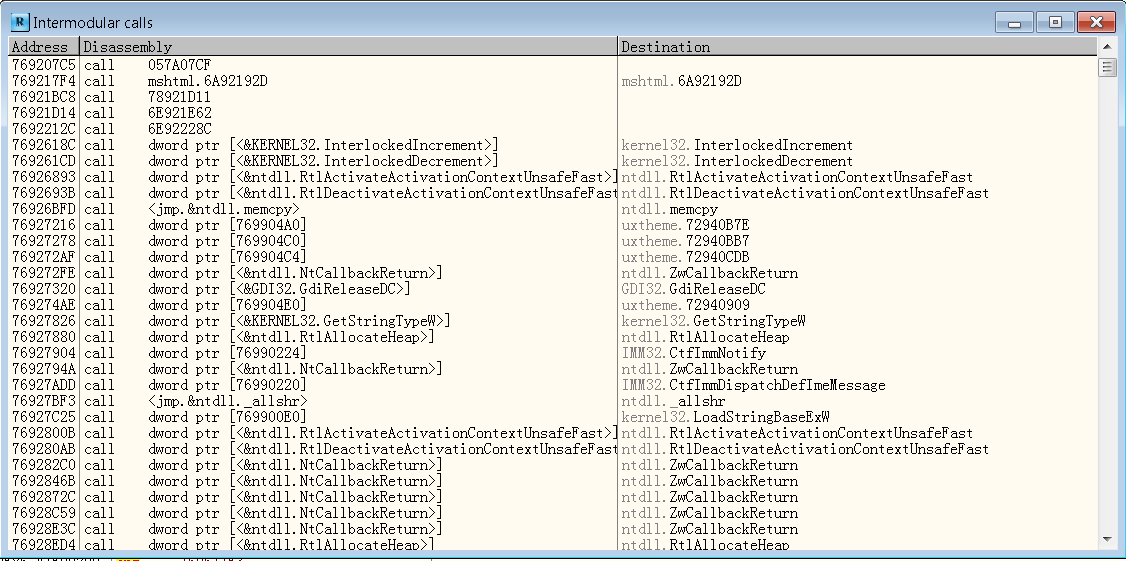
Task: Select mshtml.6A92192D destination cell
Action: tap(681, 81)
